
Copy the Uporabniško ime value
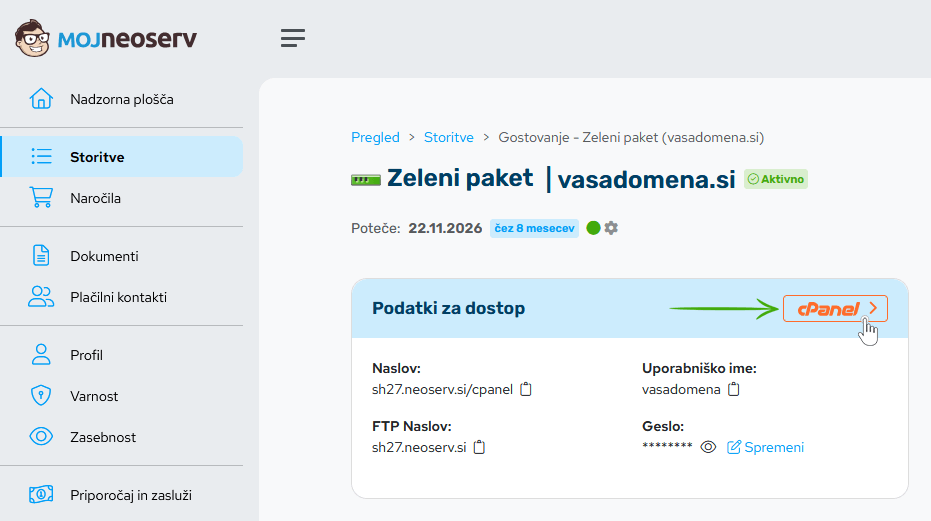(734, 389)
